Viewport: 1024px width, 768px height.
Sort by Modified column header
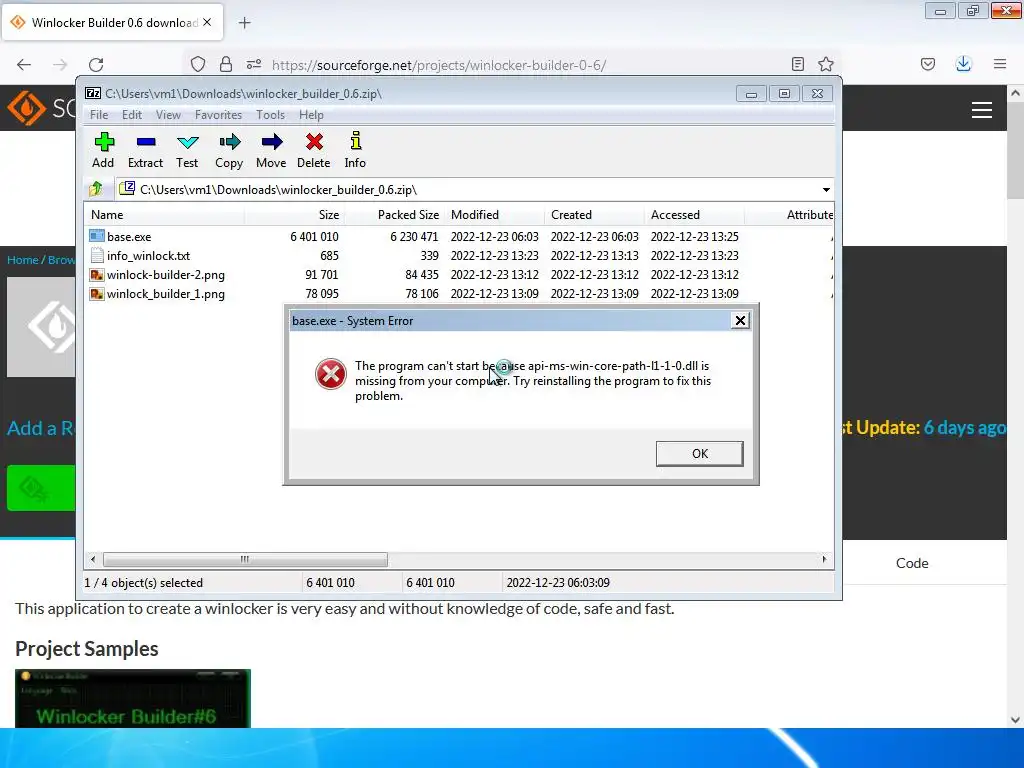tap(494, 215)
